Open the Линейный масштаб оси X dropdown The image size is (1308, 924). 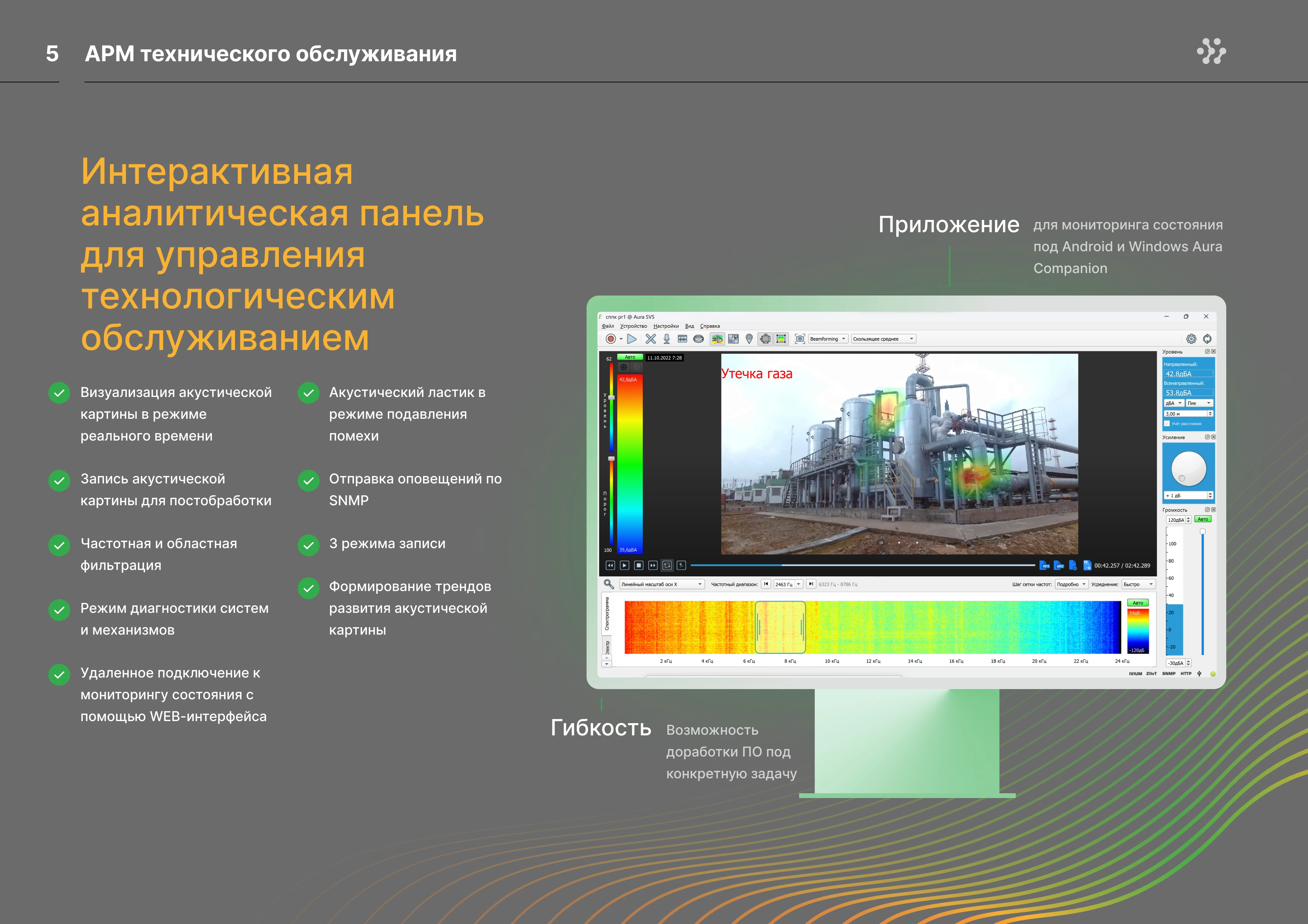pyautogui.click(x=662, y=584)
